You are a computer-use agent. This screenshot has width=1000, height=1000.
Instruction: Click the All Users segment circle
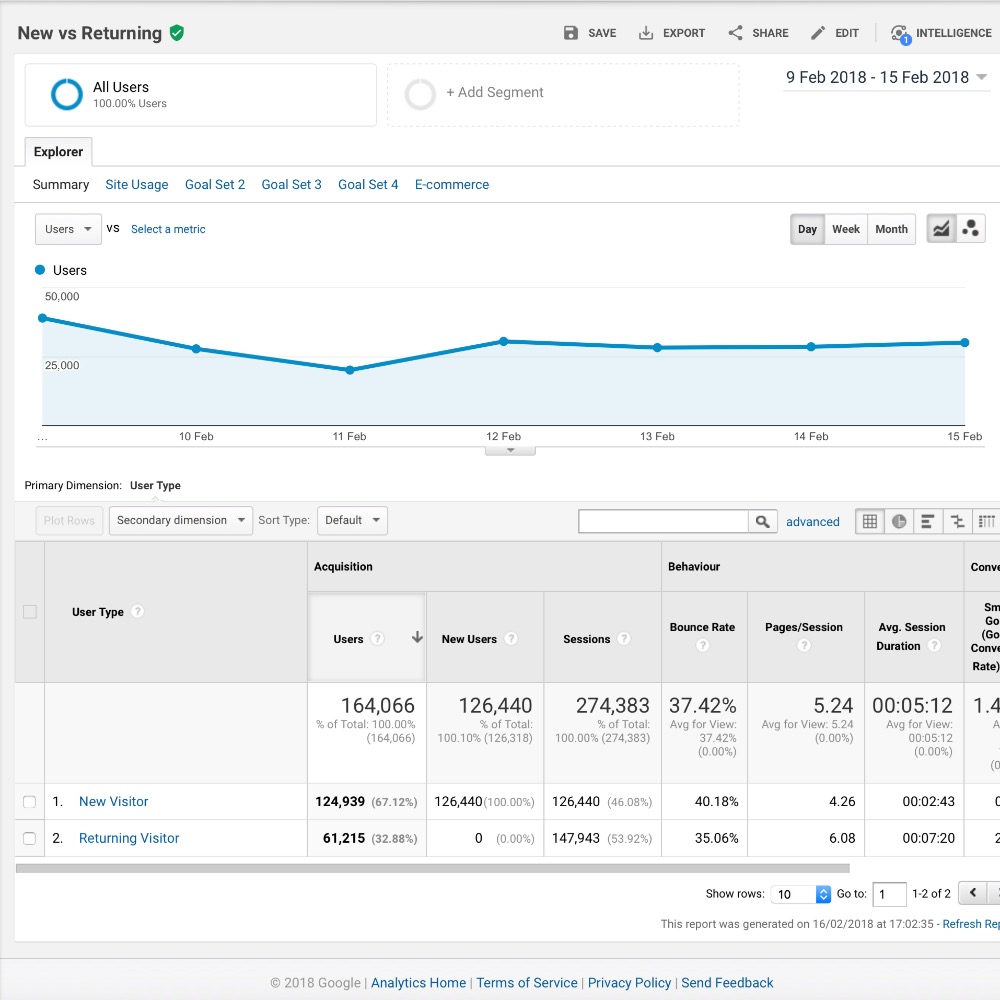pyautogui.click(x=67, y=94)
